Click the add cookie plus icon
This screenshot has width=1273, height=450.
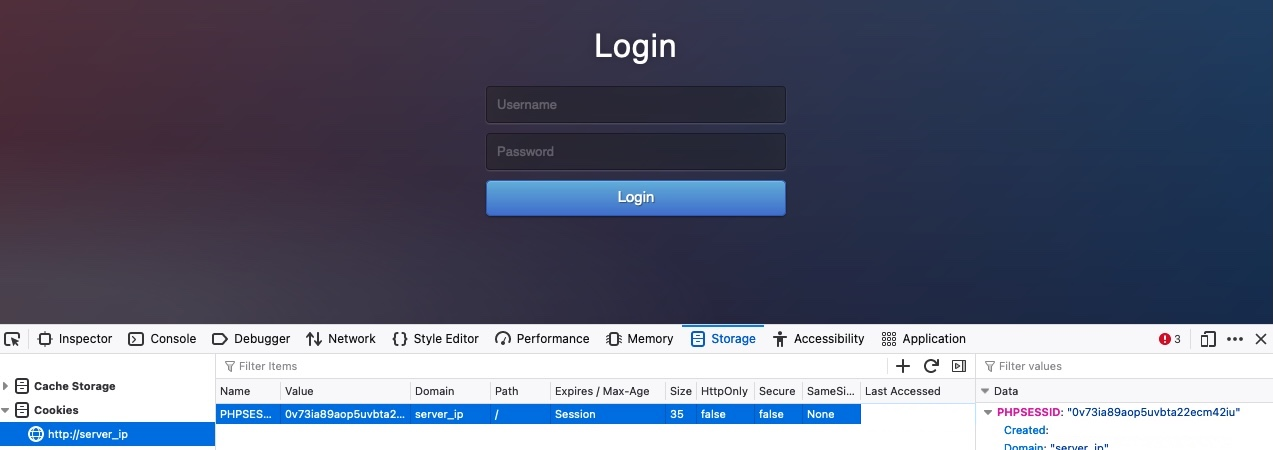(903, 366)
